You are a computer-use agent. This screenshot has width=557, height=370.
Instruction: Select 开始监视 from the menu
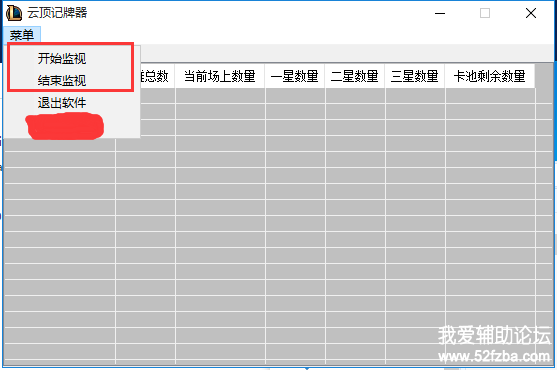tap(62, 58)
